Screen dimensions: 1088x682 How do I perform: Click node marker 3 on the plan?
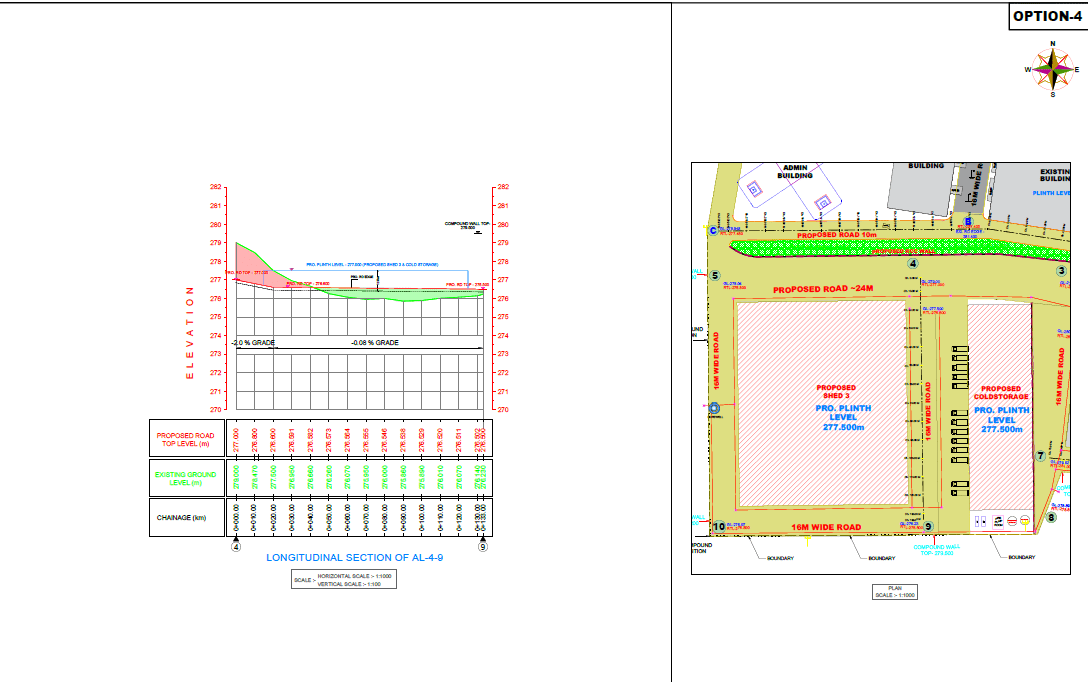1063,270
